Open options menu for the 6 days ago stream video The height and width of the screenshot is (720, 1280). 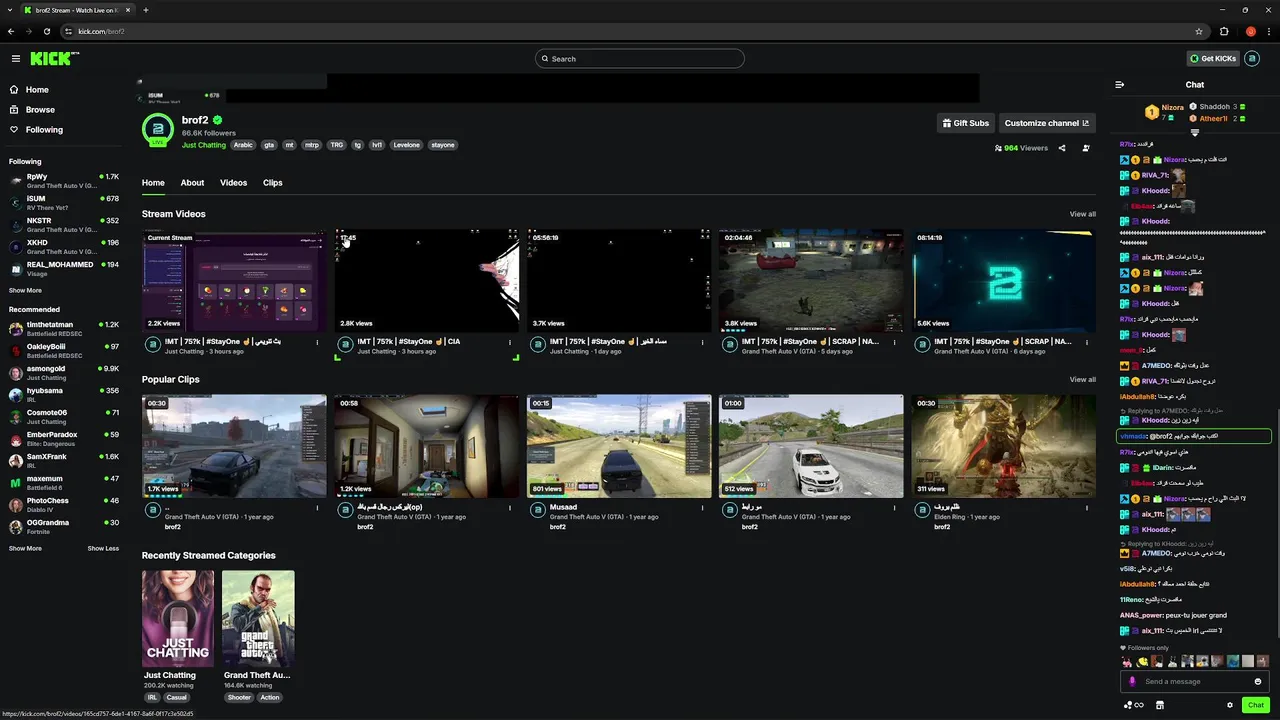(x=1086, y=342)
